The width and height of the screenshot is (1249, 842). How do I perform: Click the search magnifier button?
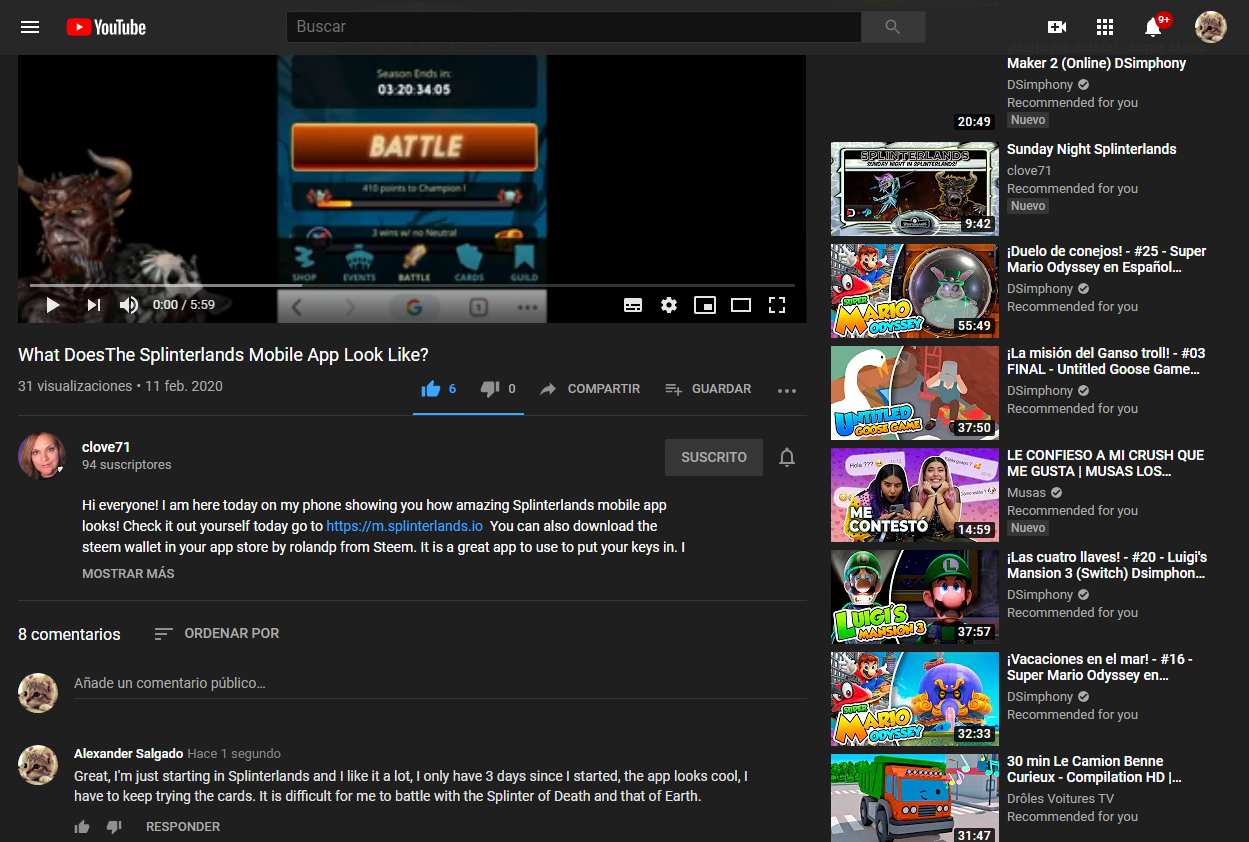click(x=893, y=27)
